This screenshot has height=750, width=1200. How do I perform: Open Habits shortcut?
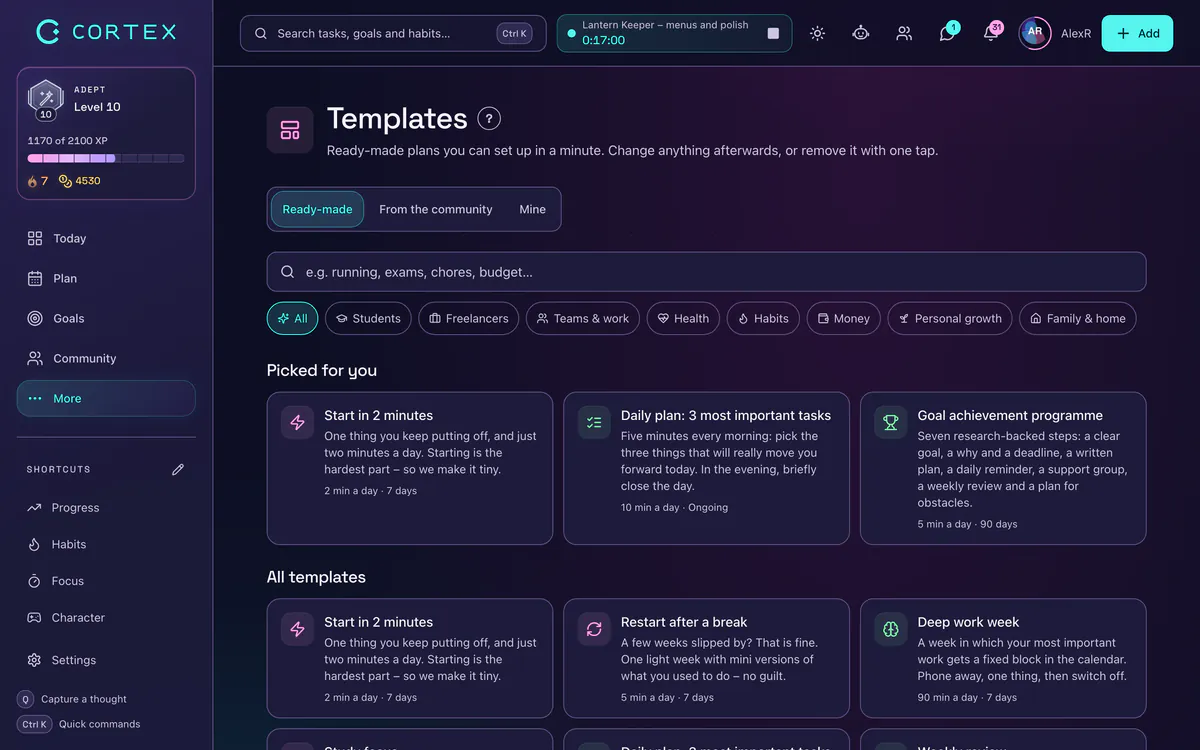[106, 544]
